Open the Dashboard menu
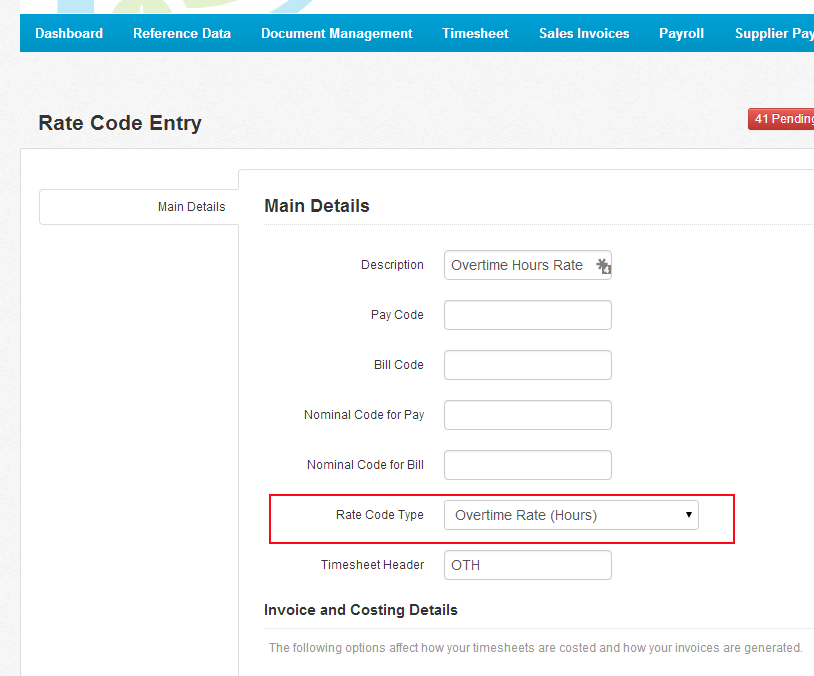Screen dimensions: 814x676 click(x=69, y=33)
